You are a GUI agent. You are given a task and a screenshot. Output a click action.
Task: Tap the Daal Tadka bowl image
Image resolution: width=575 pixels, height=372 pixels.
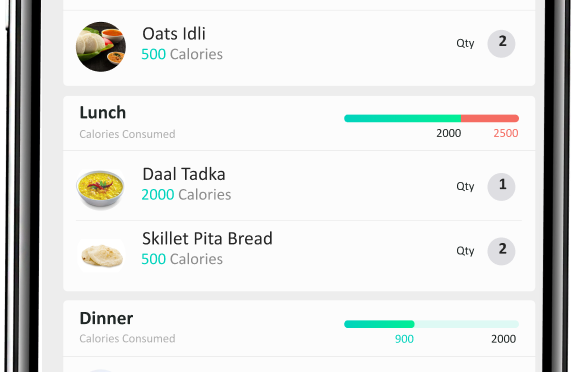(100, 189)
